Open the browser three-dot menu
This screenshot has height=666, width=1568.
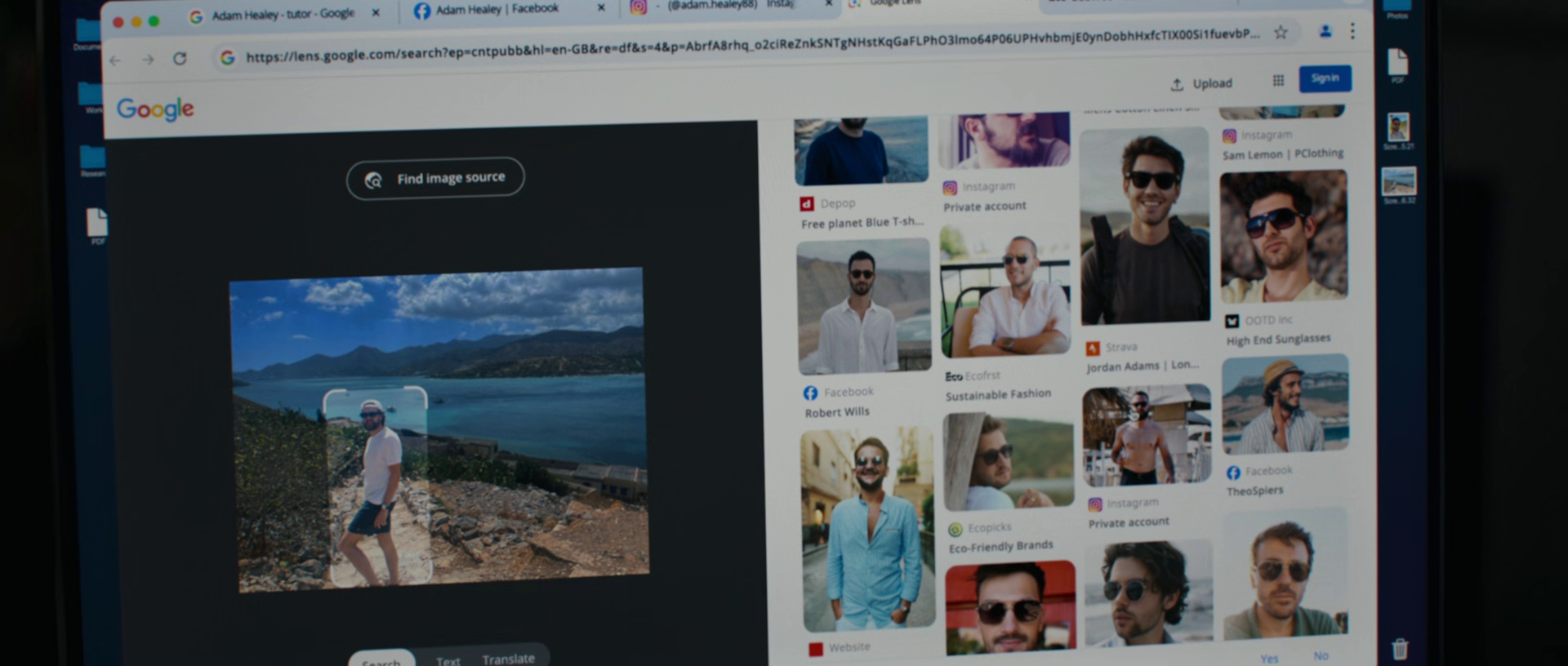(x=1352, y=30)
